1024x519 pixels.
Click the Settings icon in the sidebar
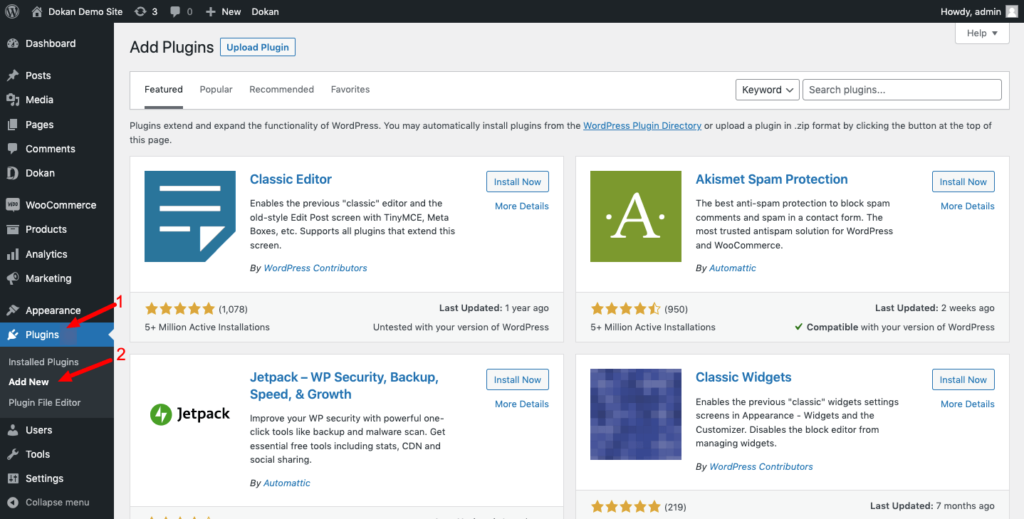coord(12,479)
